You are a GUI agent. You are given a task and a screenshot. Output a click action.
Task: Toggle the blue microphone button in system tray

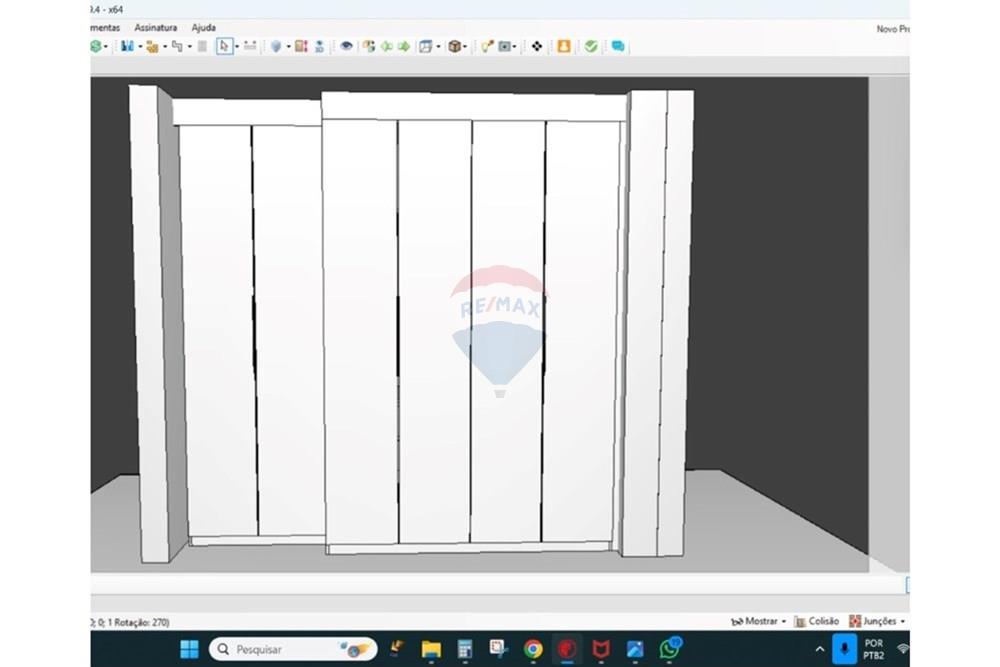[x=845, y=649]
